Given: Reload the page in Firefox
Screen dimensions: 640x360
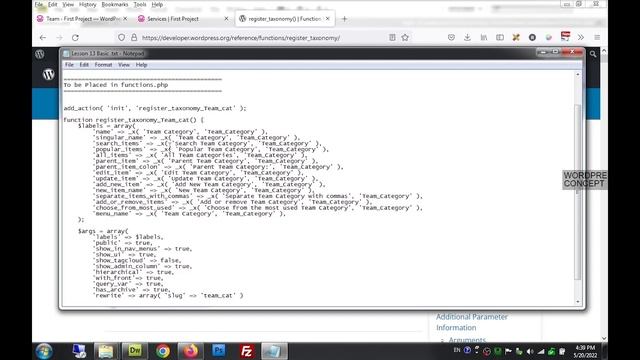Looking at the screenshot, I should click(75, 38).
